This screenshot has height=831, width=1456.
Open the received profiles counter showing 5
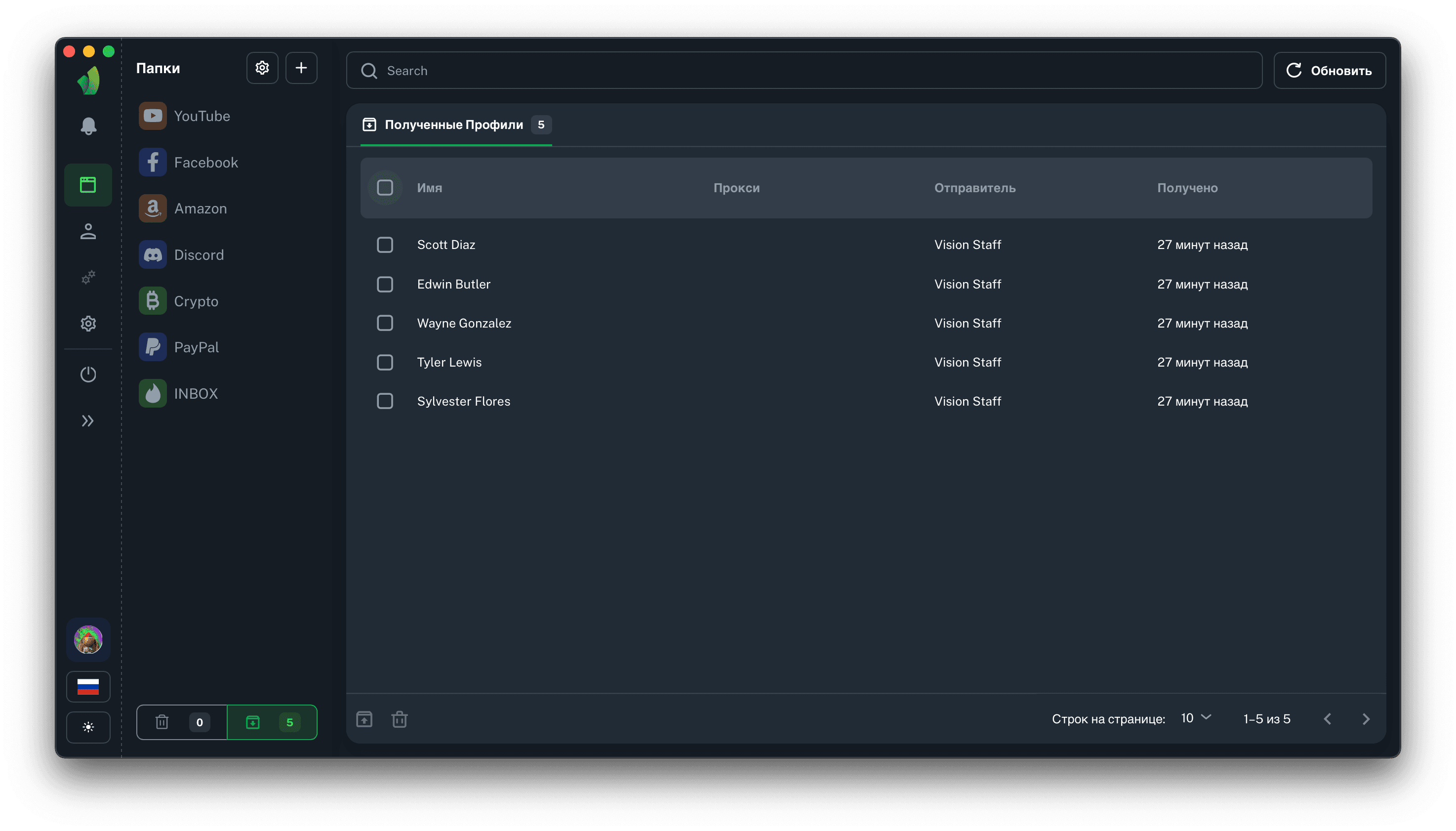(272, 722)
